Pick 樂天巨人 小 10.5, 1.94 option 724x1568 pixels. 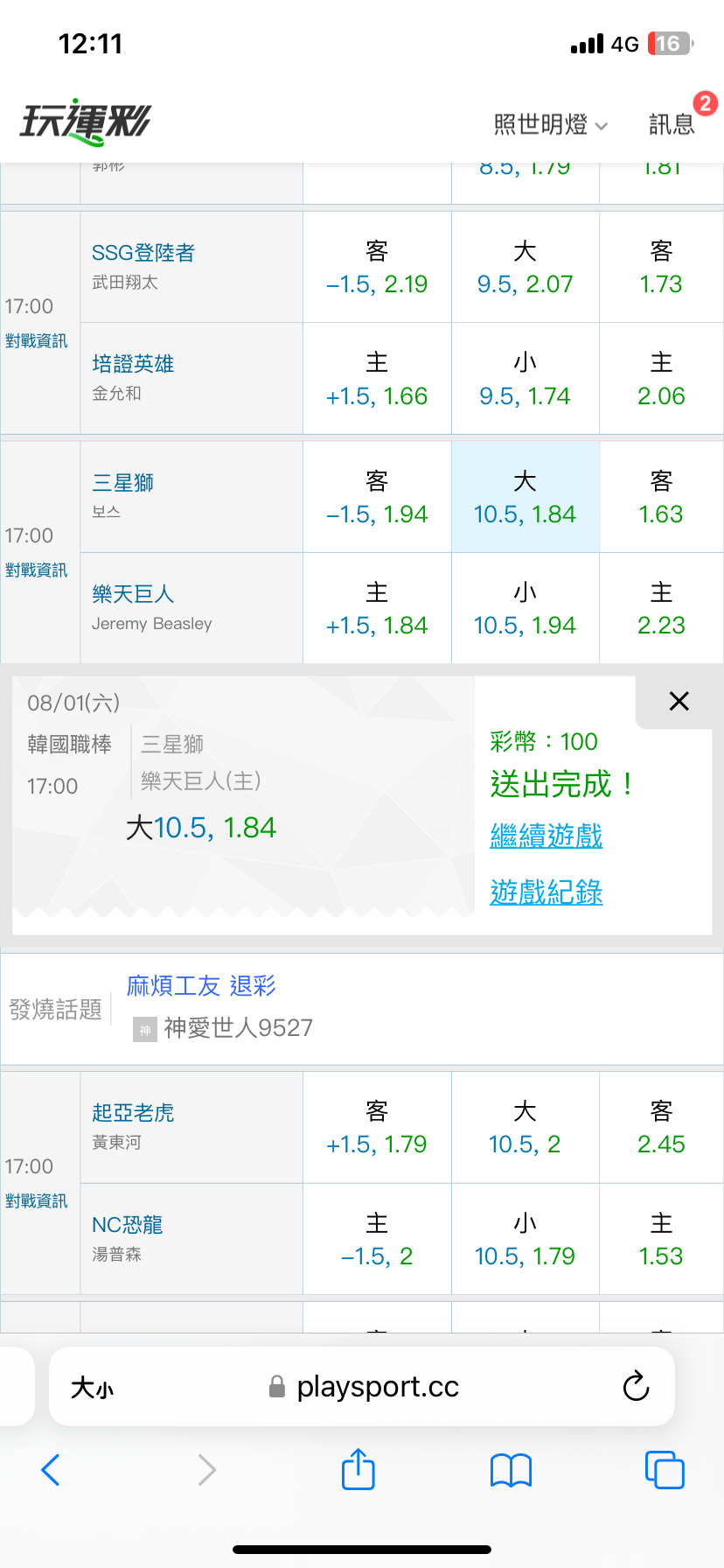(526, 608)
